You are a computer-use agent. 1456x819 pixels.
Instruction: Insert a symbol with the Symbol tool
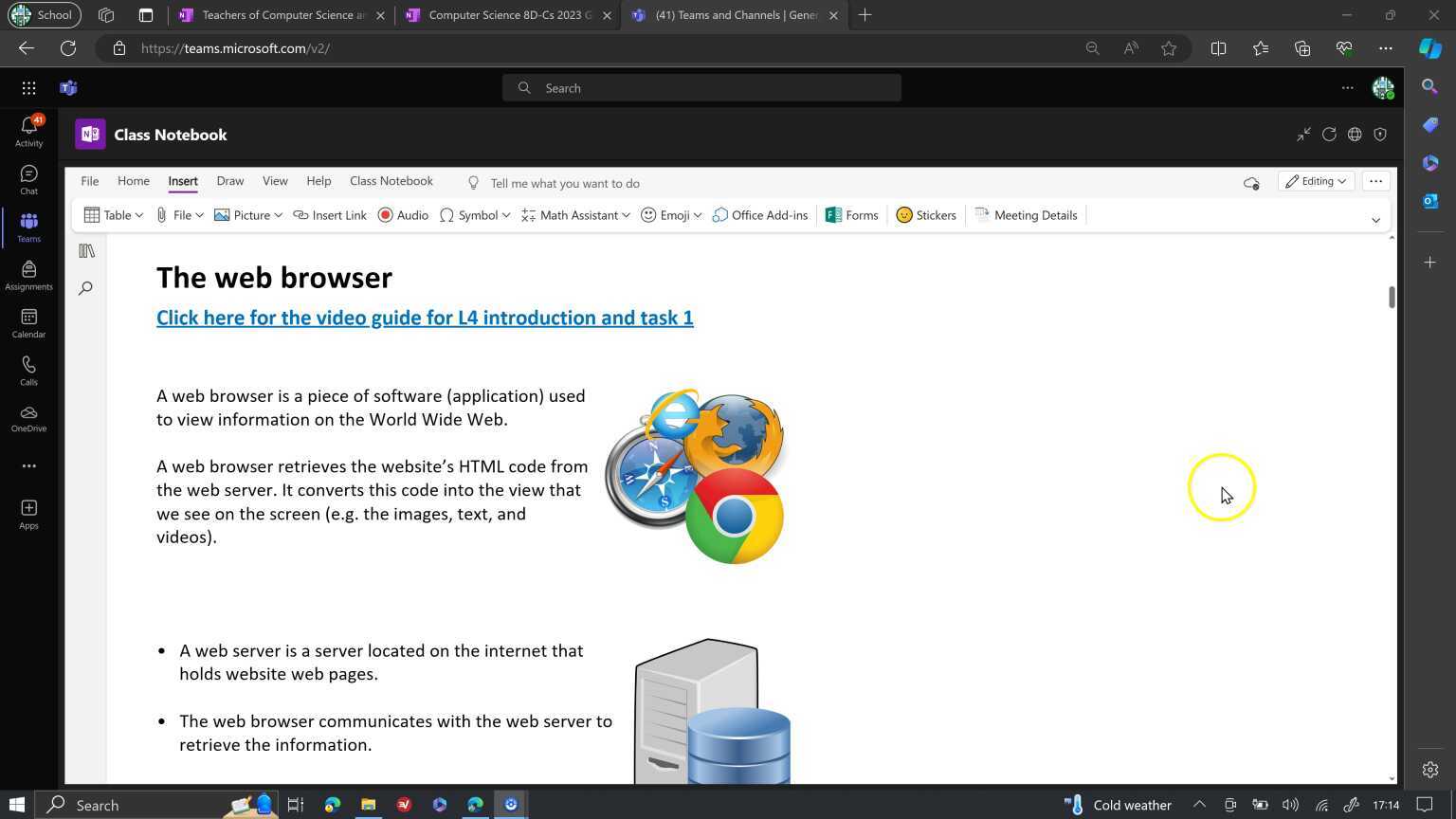(x=477, y=215)
